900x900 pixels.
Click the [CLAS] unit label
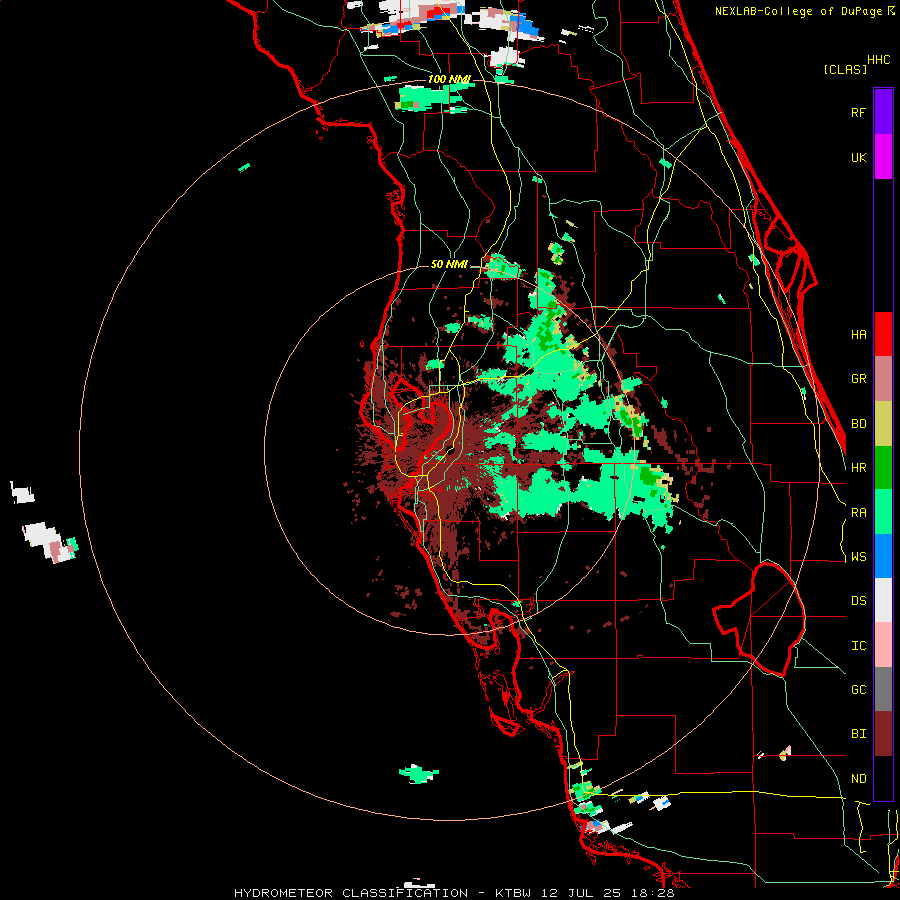point(845,70)
